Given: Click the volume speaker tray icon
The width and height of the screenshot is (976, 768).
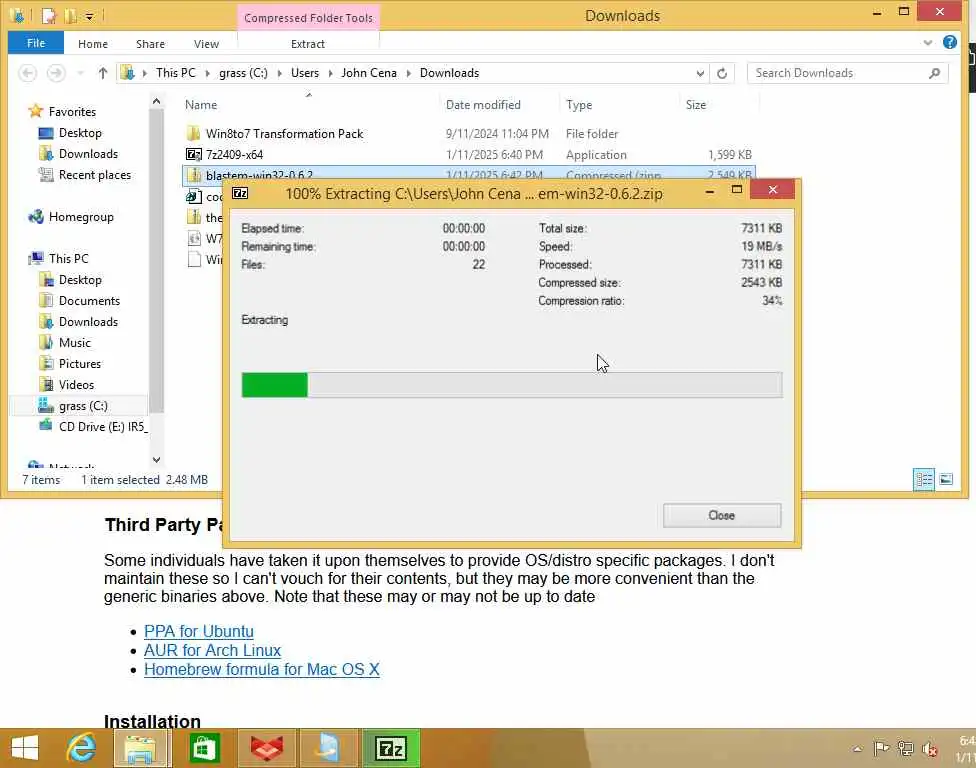Looking at the screenshot, I should 930,749.
